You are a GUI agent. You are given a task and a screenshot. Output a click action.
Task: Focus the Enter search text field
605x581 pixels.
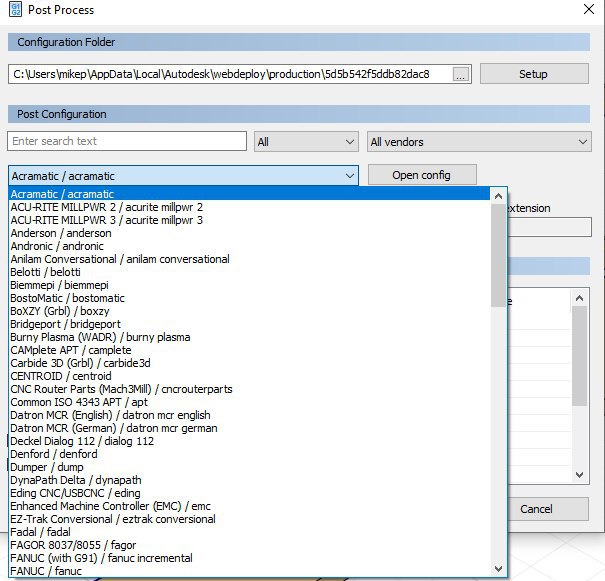pyautogui.click(x=127, y=141)
